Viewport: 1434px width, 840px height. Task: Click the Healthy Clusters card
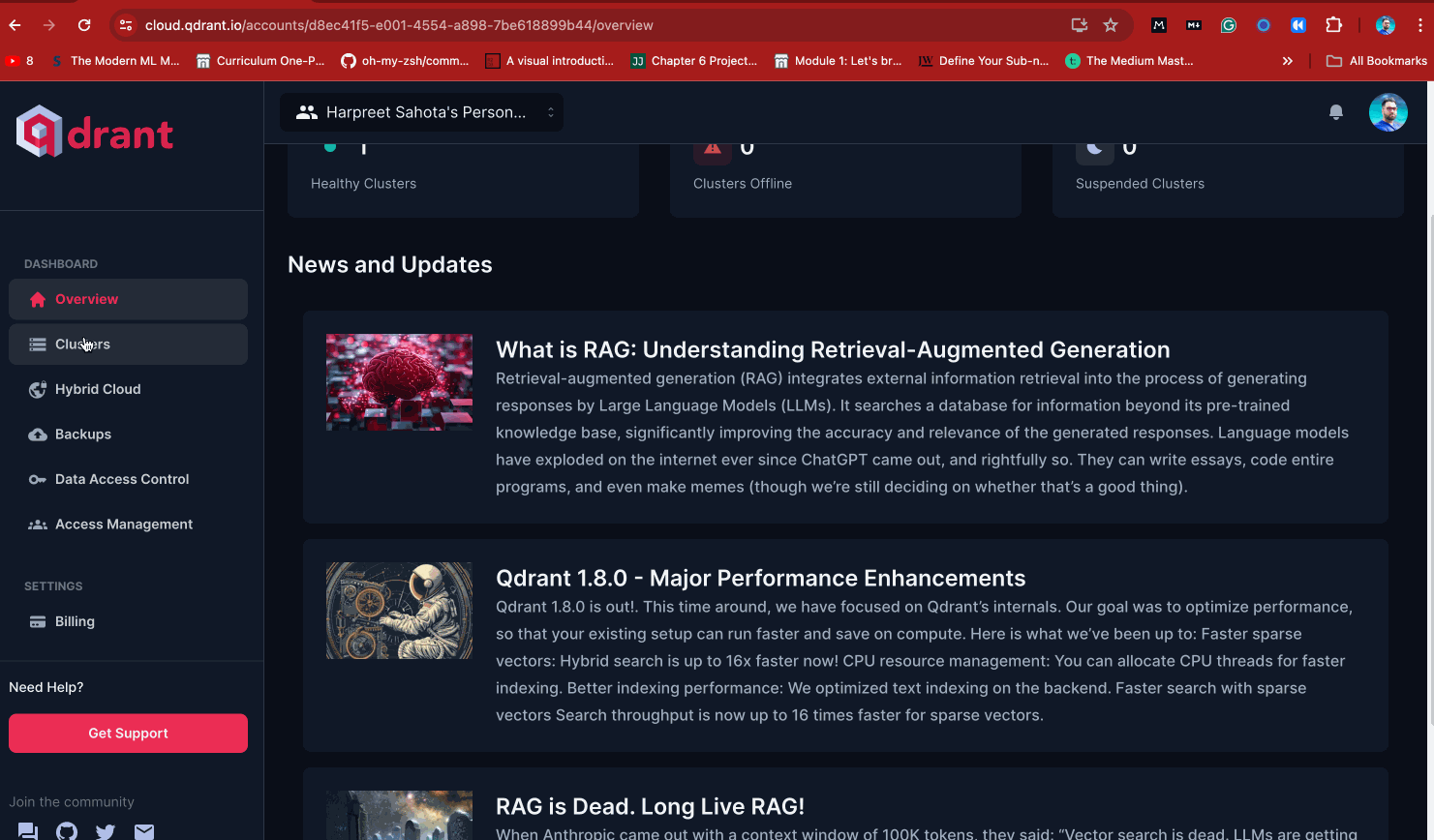point(463,180)
